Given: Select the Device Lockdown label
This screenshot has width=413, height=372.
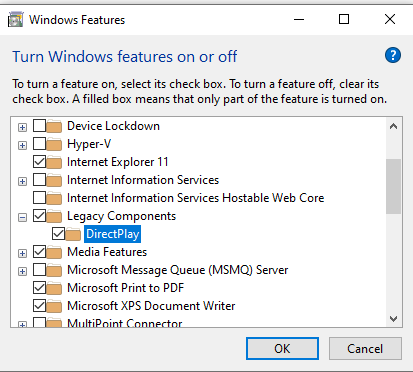Looking at the screenshot, I should [113, 126].
